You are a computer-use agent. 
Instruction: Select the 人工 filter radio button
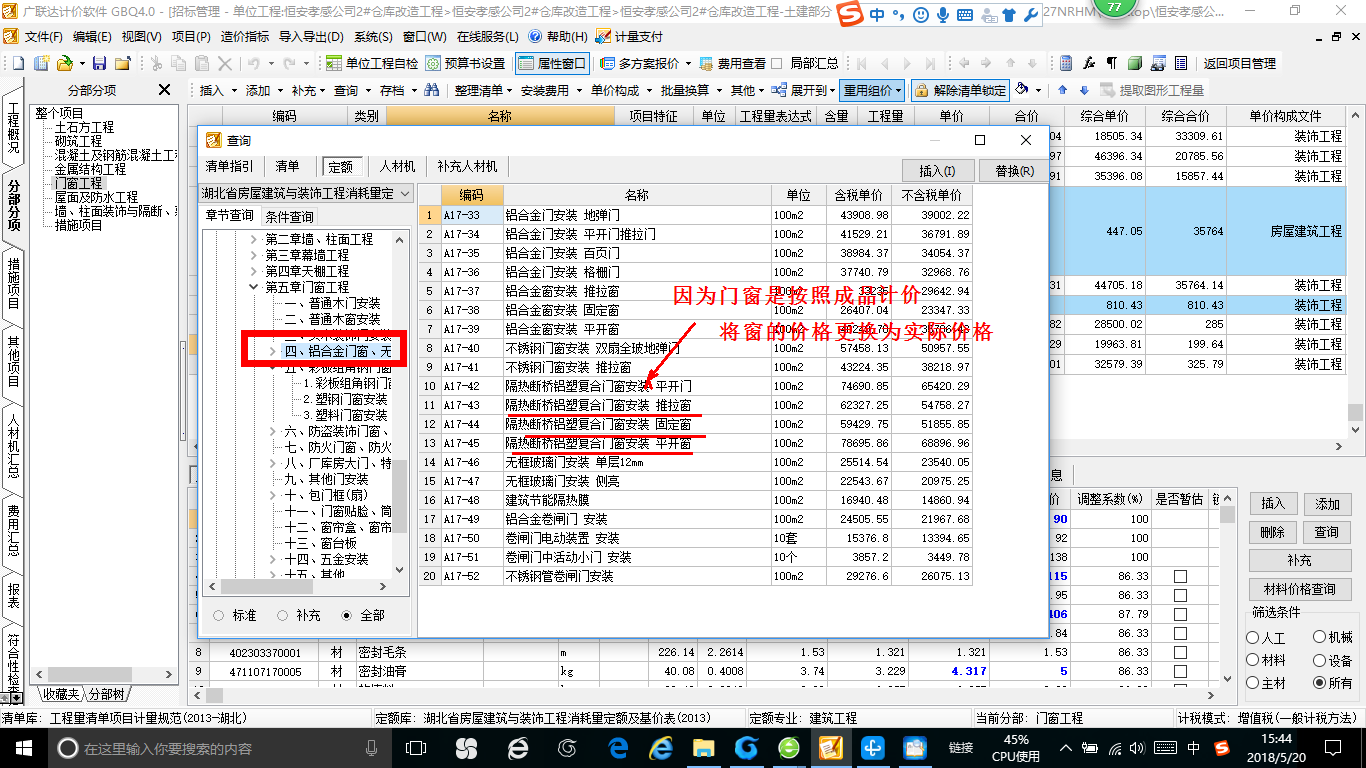pyautogui.click(x=1253, y=637)
